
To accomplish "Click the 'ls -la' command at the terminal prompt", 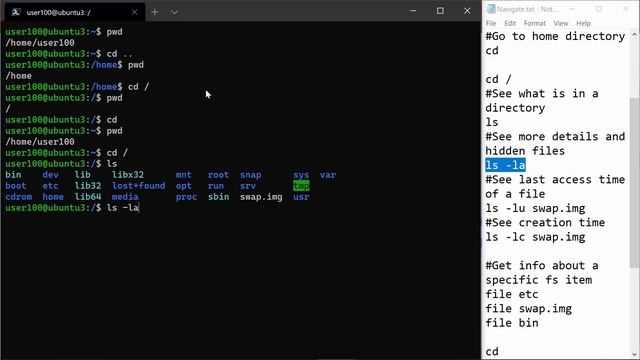I will coord(122,208).
